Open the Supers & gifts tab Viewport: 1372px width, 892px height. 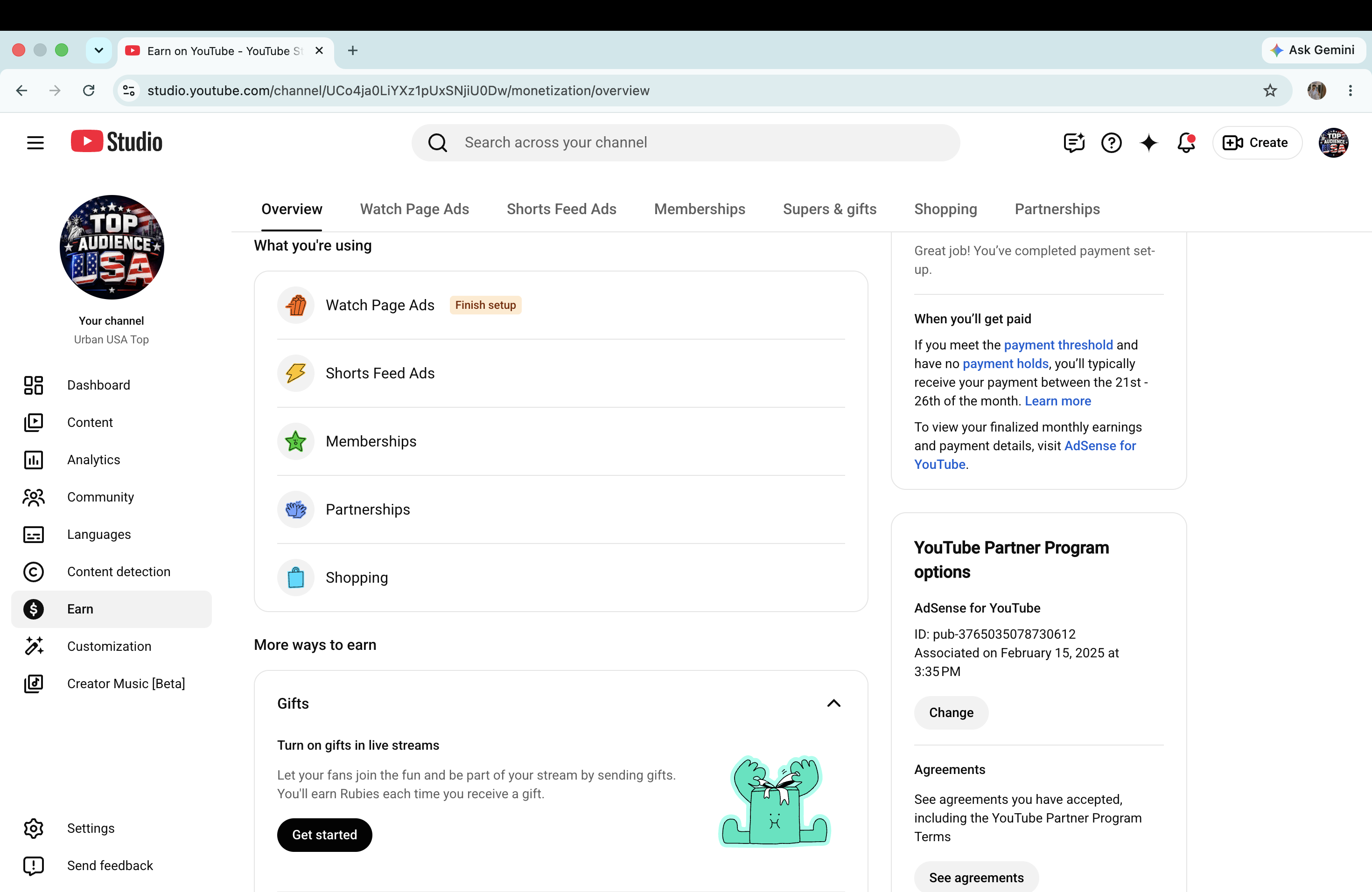(830, 209)
